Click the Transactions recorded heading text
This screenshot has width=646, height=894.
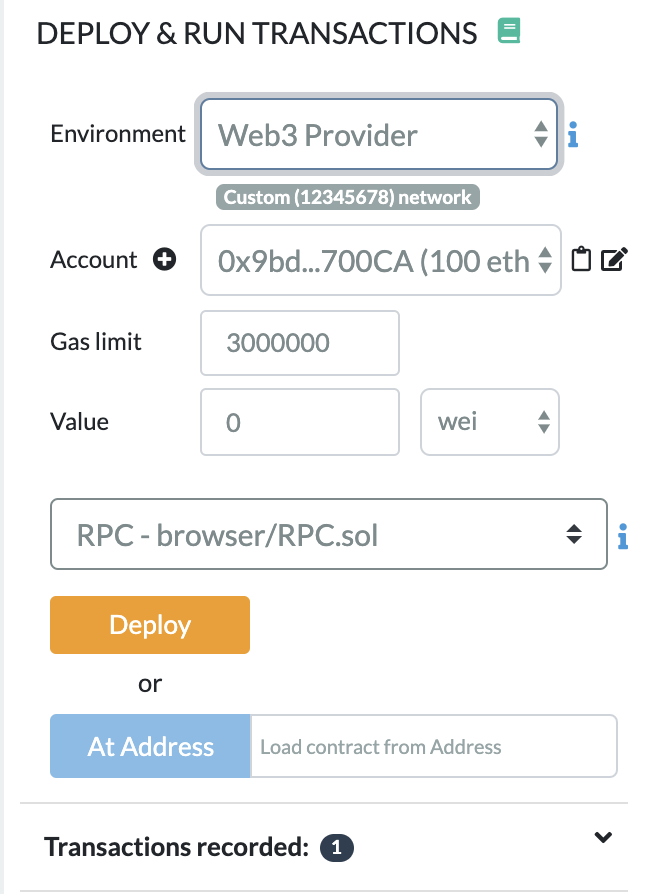[176, 848]
